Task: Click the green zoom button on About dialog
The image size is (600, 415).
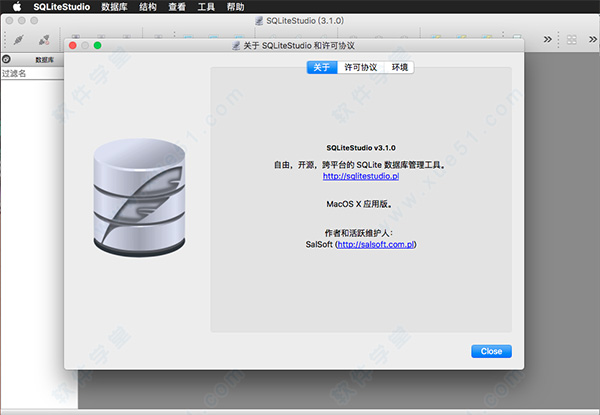Action: [98, 46]
